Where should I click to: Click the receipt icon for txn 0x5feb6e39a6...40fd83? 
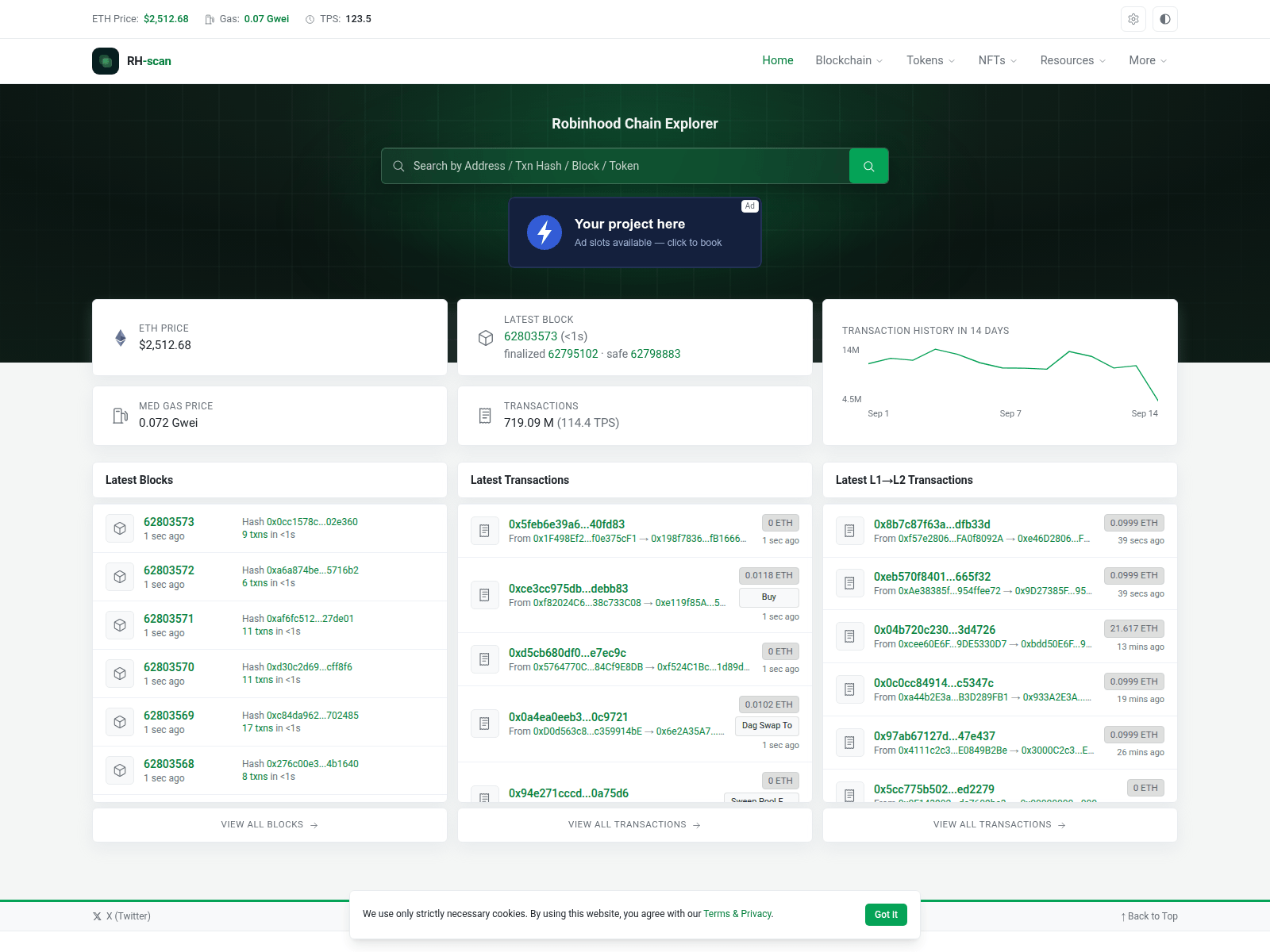pos(484,531)
